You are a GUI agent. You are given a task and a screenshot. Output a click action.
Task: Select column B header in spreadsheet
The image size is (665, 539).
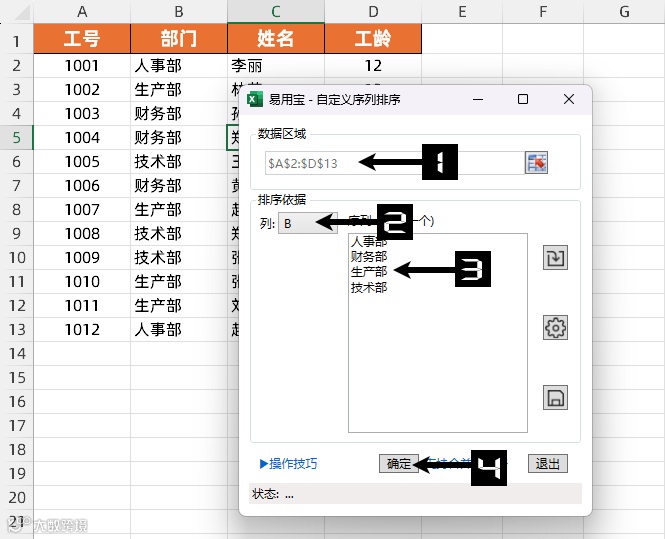coord(179,11)
